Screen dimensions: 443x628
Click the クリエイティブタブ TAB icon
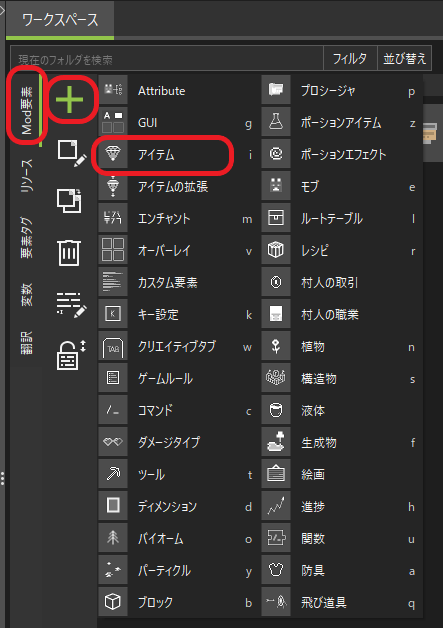pos(113,346)
